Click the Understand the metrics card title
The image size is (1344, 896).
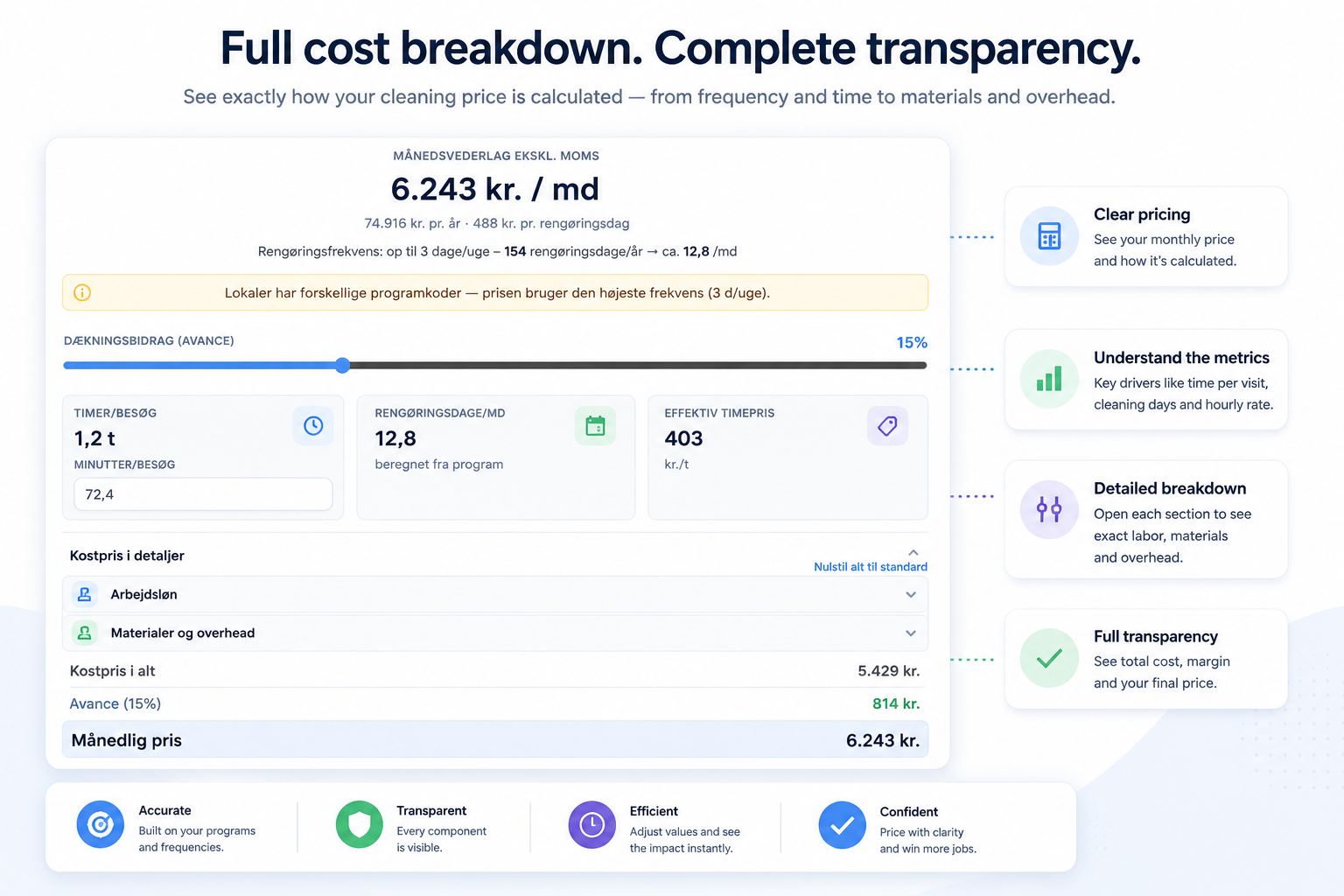1181,358
